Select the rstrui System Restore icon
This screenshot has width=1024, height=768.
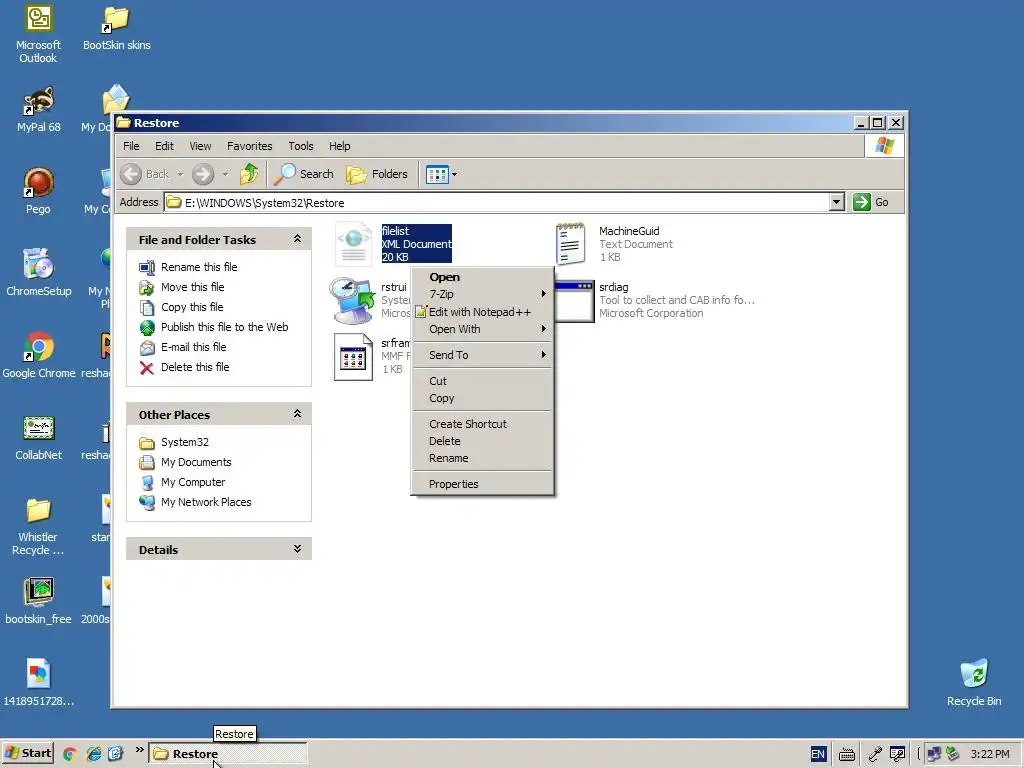point(352,300)
